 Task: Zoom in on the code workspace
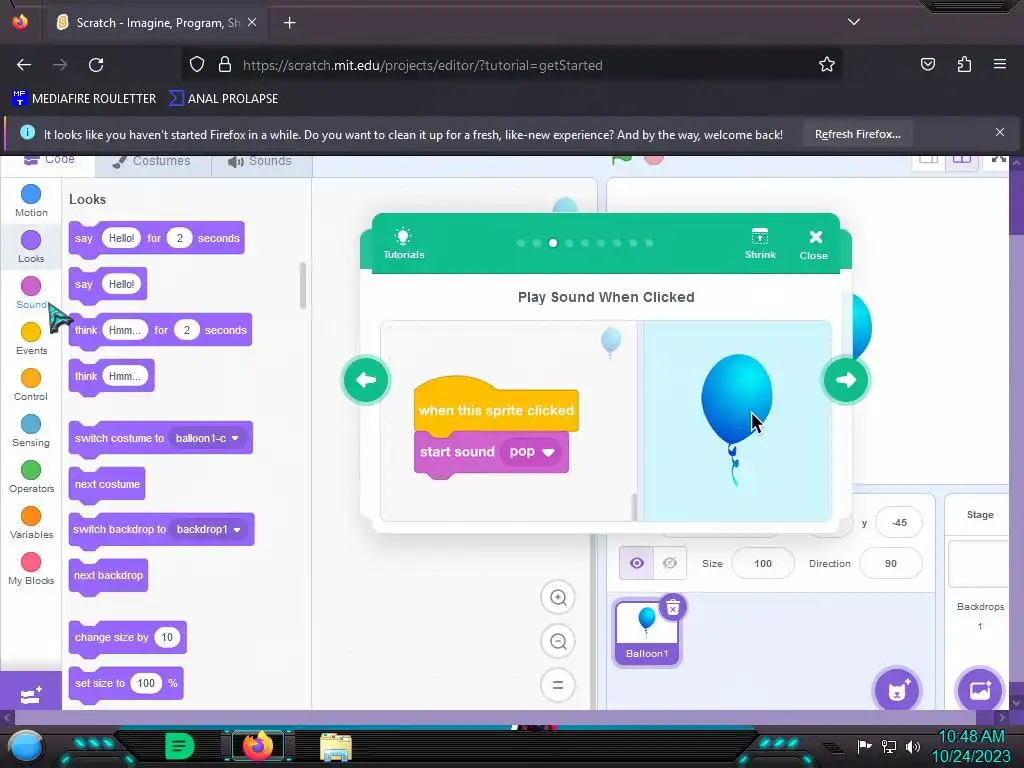[x=558, y=598]
